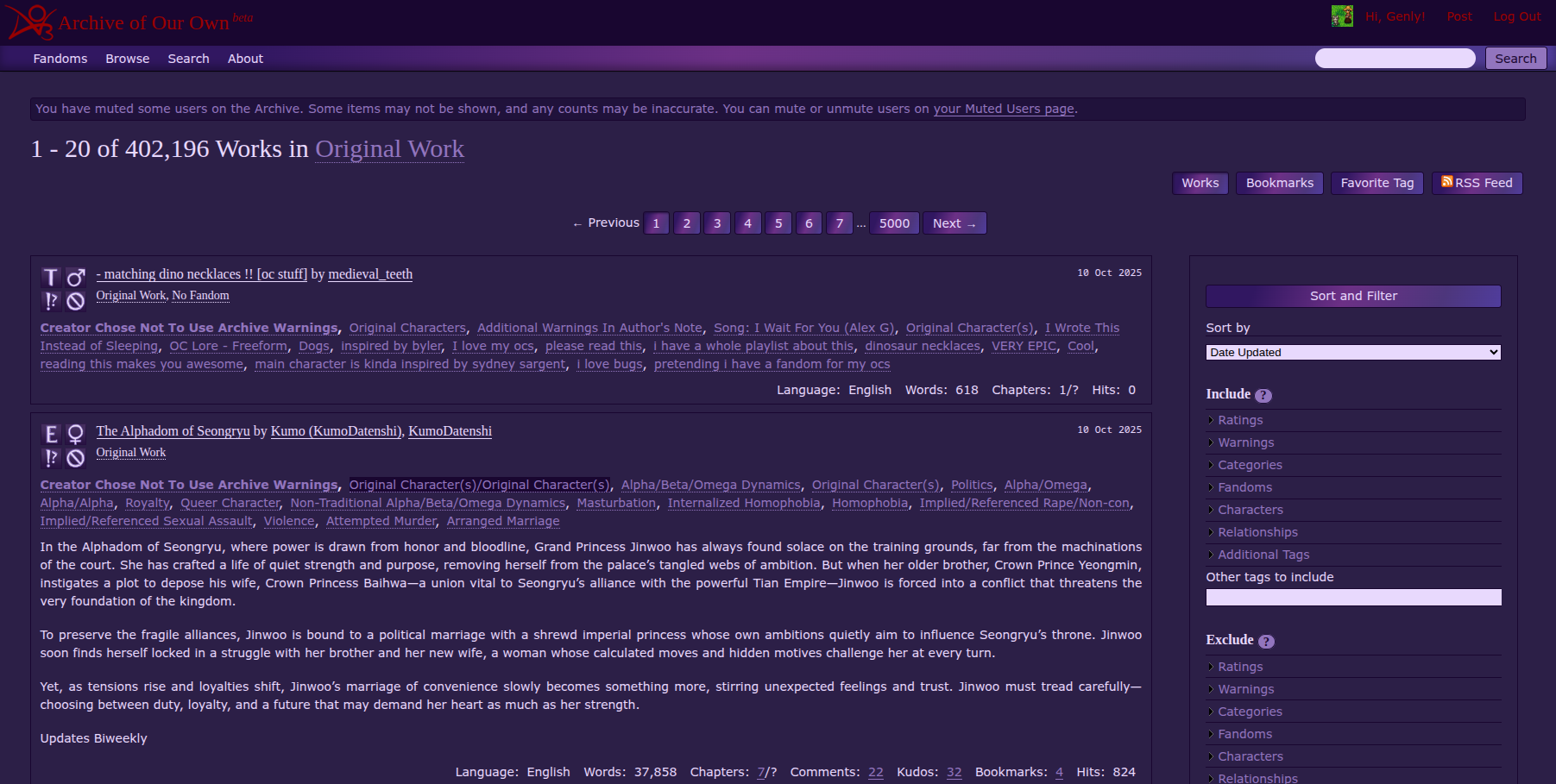Click the Teen rating icon on first work

click(51, 278)
